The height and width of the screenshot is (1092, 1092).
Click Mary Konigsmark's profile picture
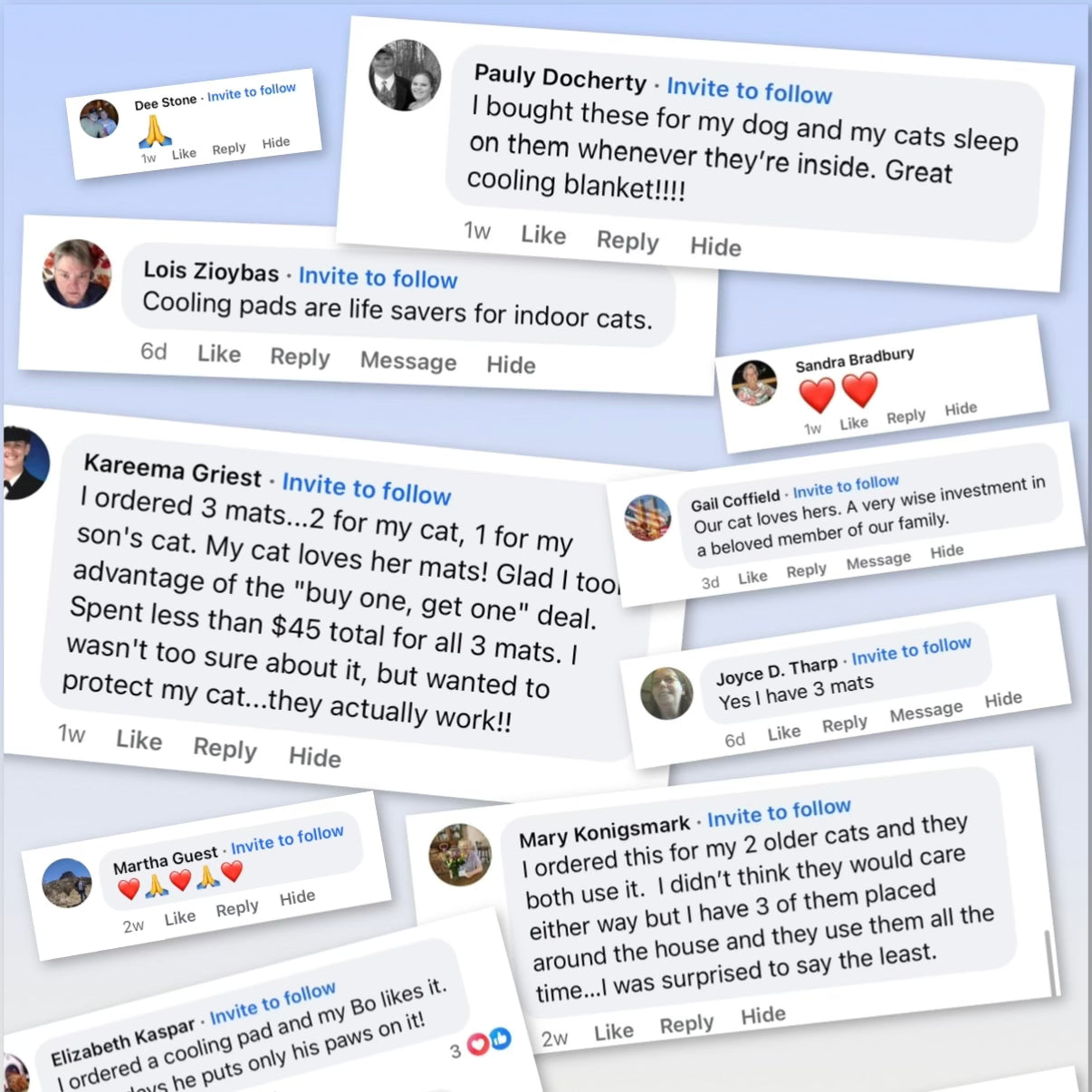[x=461, y=854]
